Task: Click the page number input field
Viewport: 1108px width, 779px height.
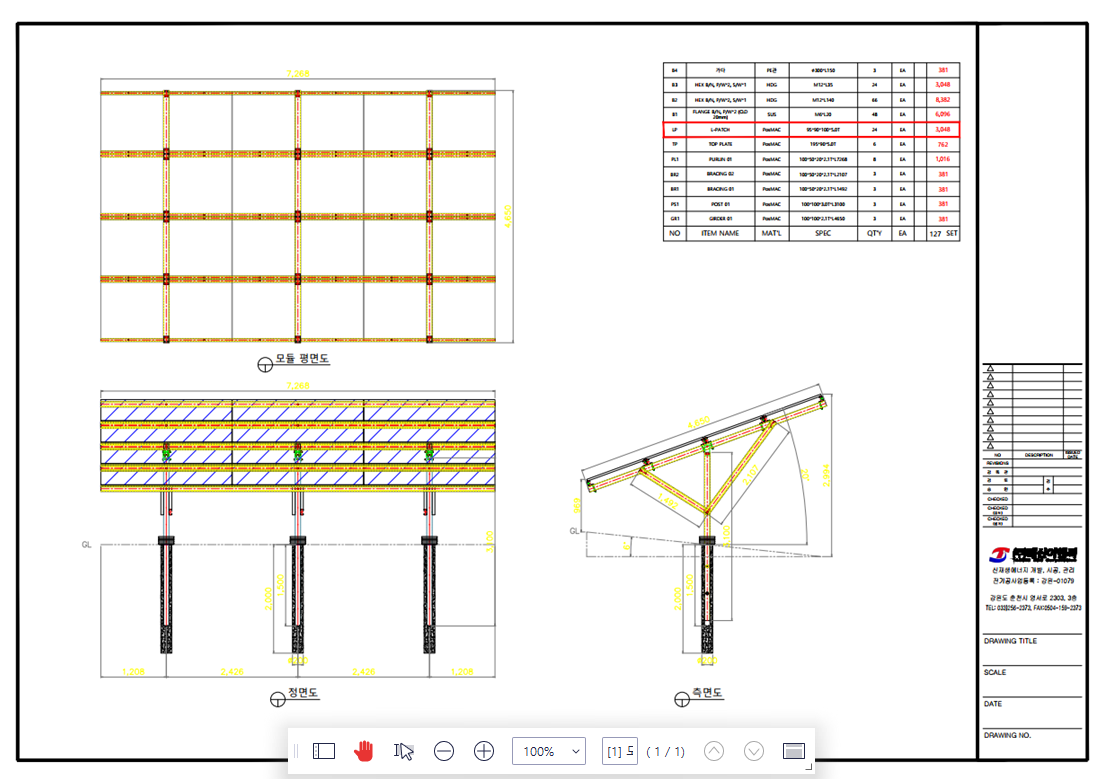Action: [x=619, y=751]
